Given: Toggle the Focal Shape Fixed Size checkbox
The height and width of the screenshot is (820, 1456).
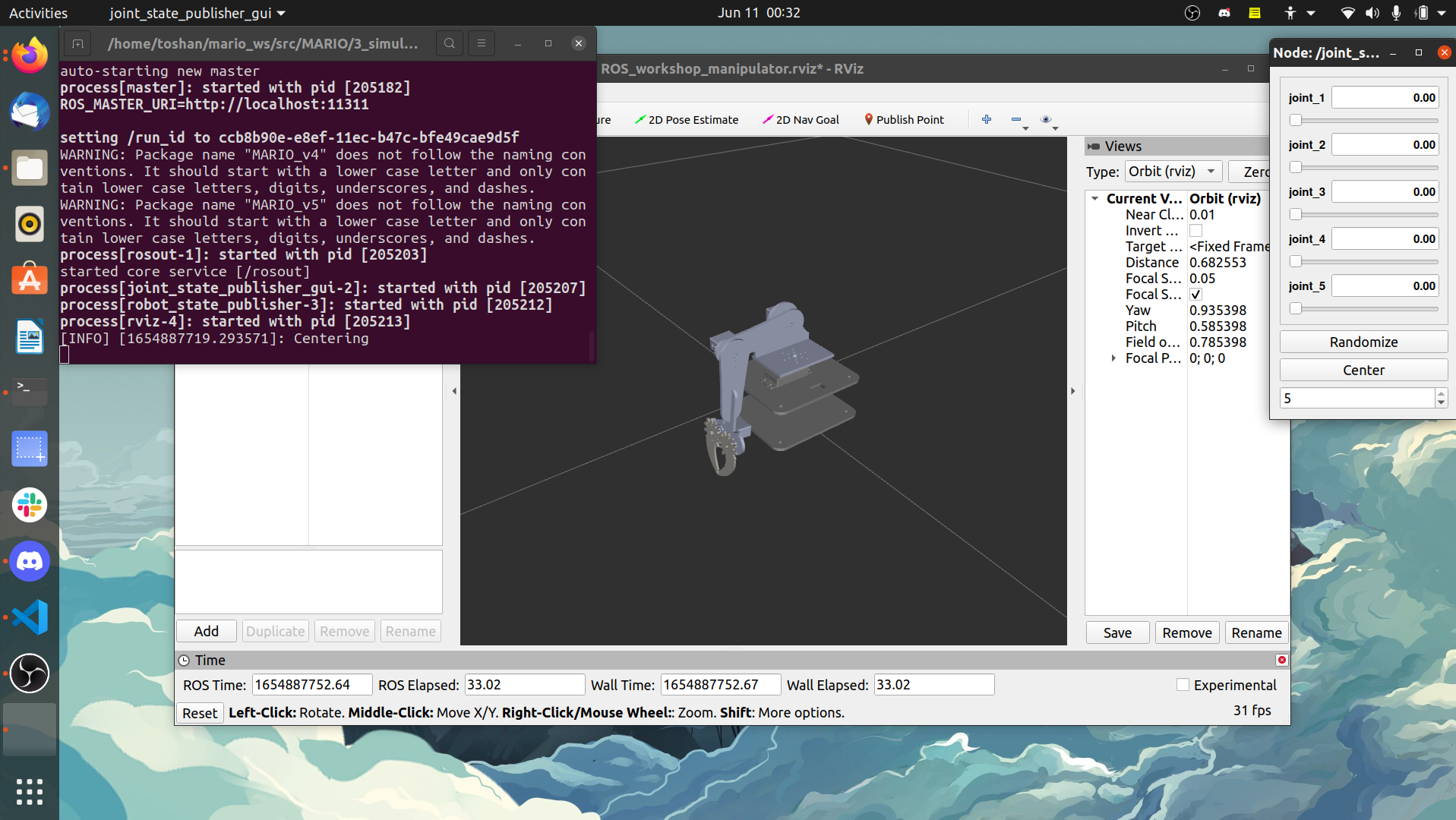Looking at the screenshot, I should point(1195,295).
